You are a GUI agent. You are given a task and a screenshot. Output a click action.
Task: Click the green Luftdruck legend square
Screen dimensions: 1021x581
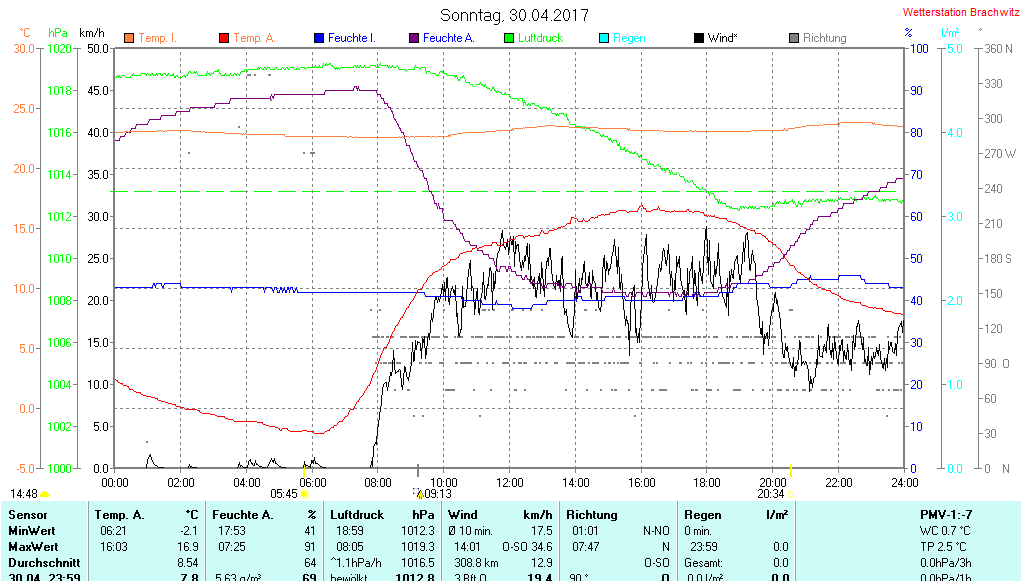pos(509,38)
